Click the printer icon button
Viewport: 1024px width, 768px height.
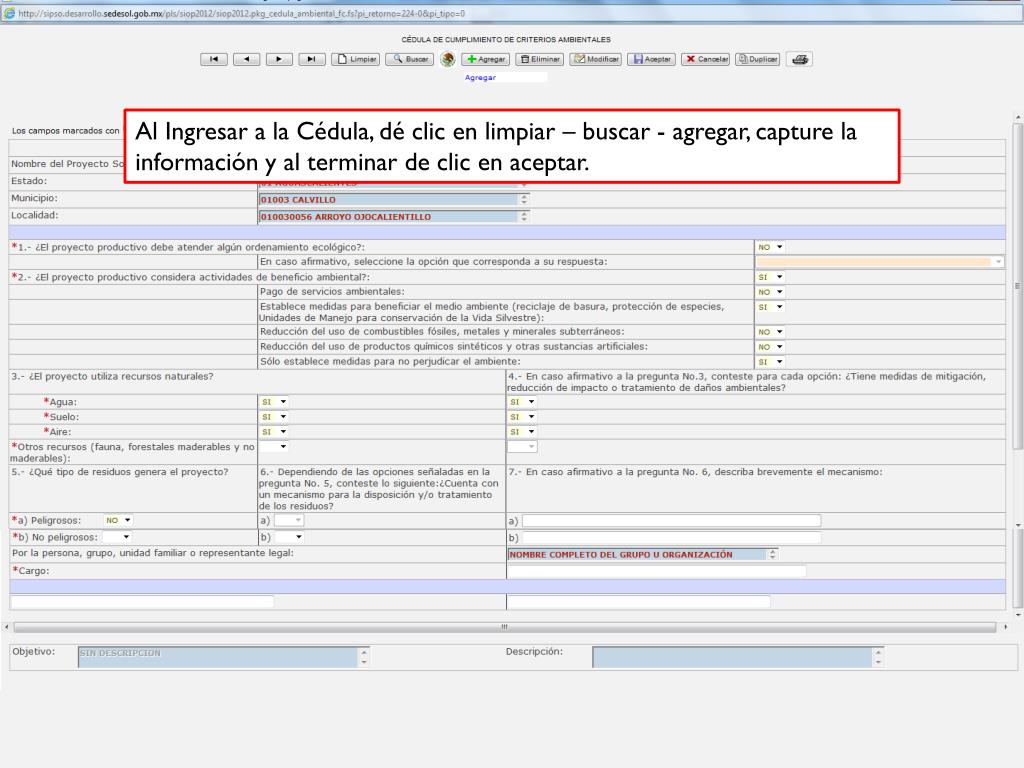pyautogui.click(x=799, y=59)
